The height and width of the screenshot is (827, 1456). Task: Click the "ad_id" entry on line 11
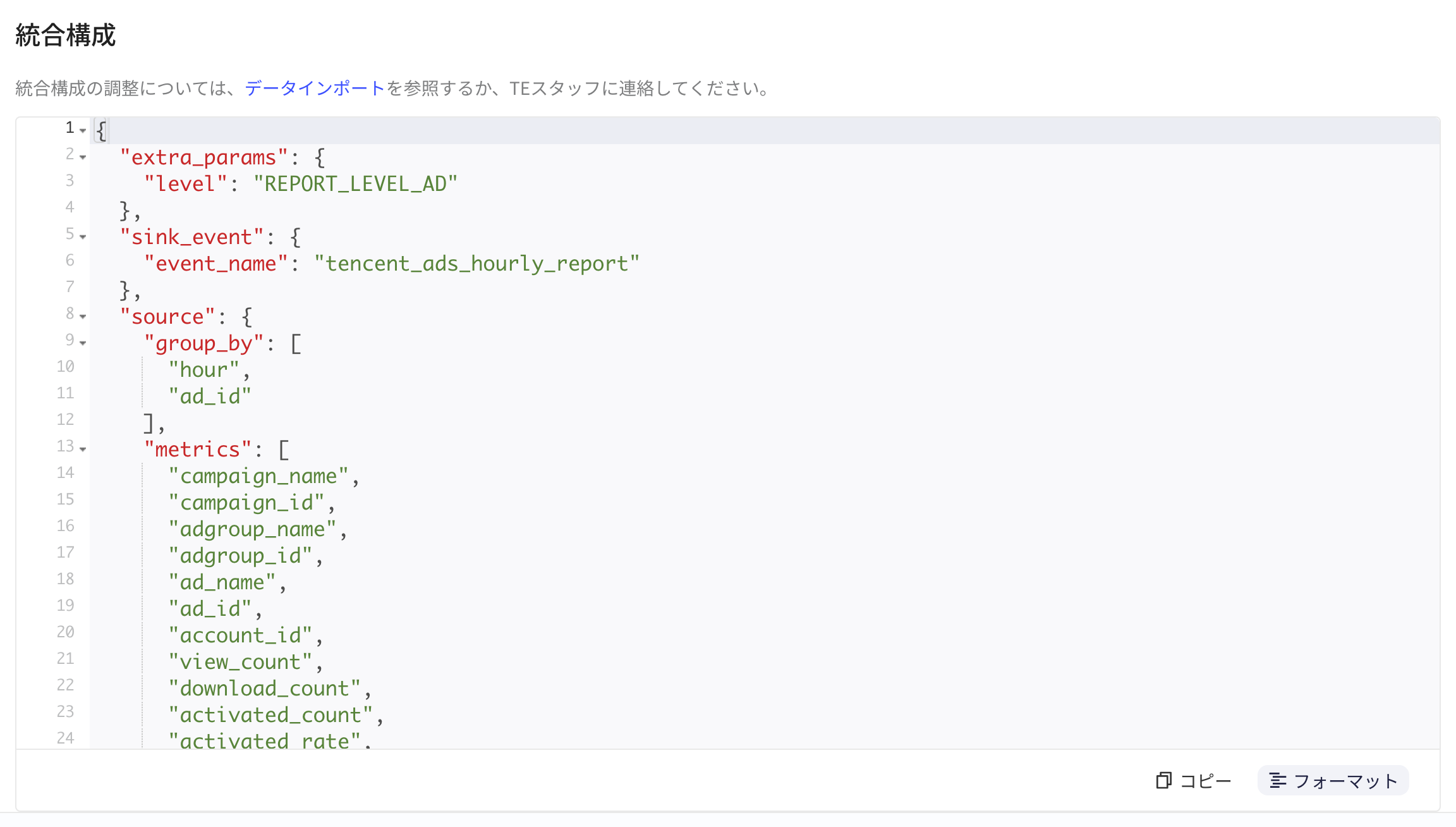pos(210,396)
